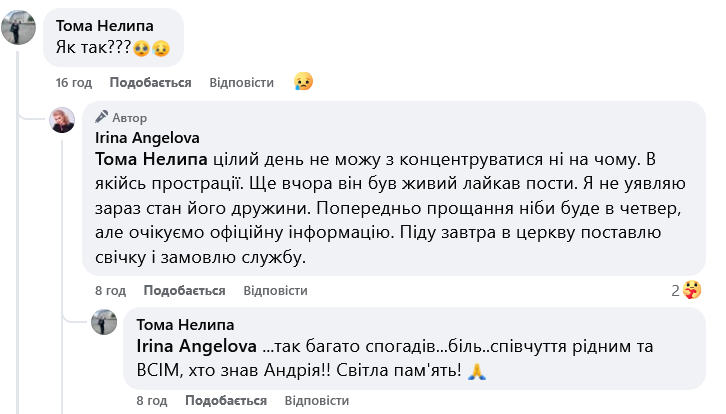
Task: Click the bold Тома Нелипа mention in Irina's reply
Action: coord(150,160)
